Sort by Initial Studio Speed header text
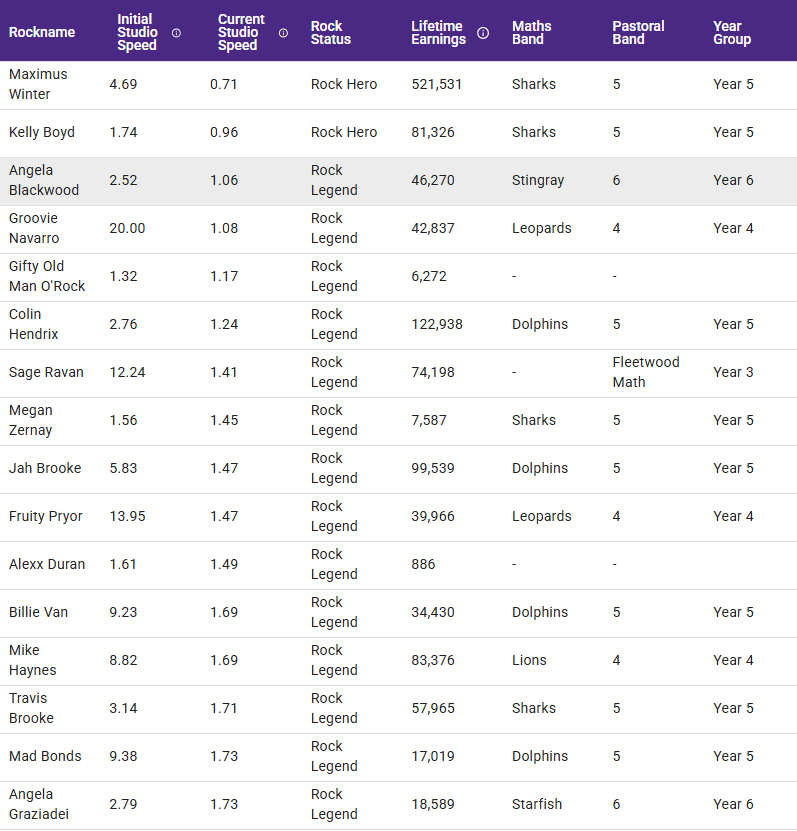This screenshot has height=831, width=797. click(137, 32)
